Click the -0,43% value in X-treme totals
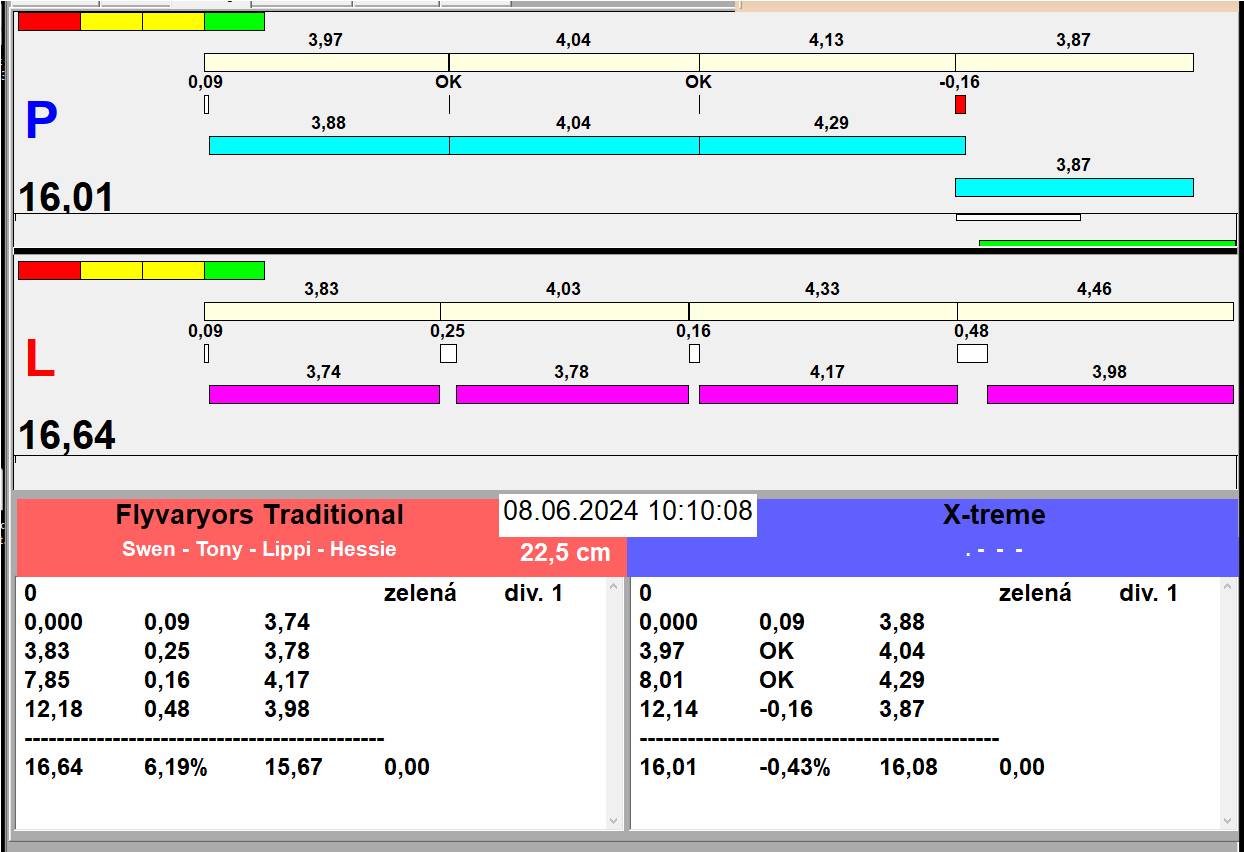1244x852 pixels. [795, 767]
